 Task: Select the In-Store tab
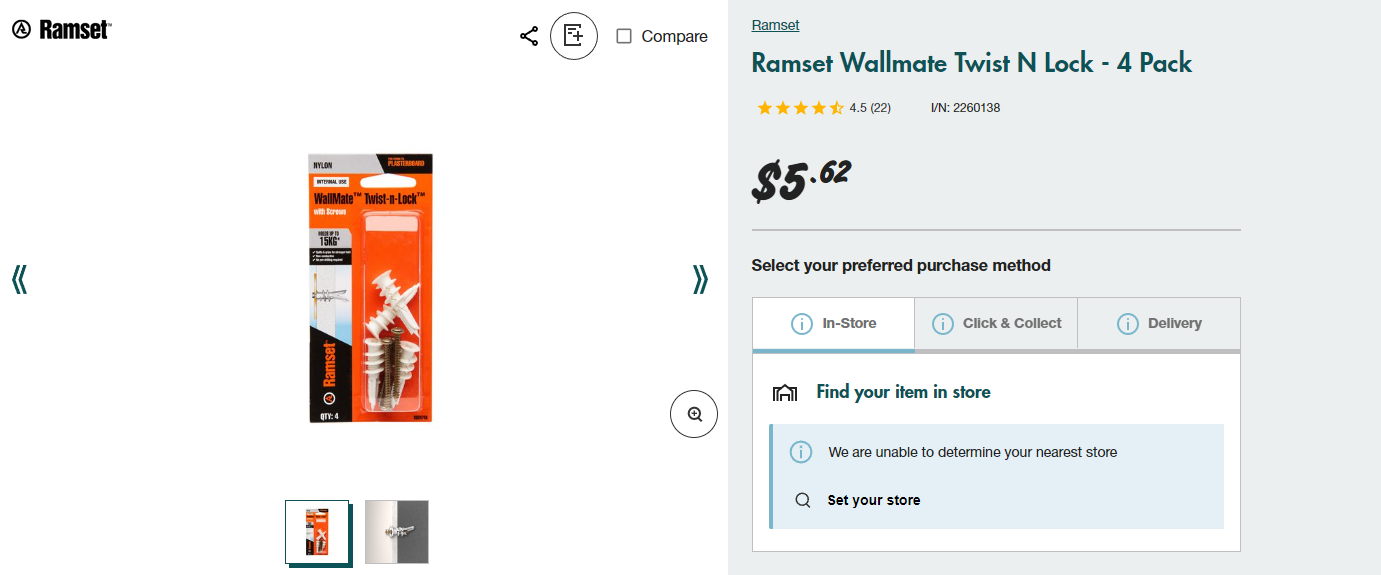point(833,324)
